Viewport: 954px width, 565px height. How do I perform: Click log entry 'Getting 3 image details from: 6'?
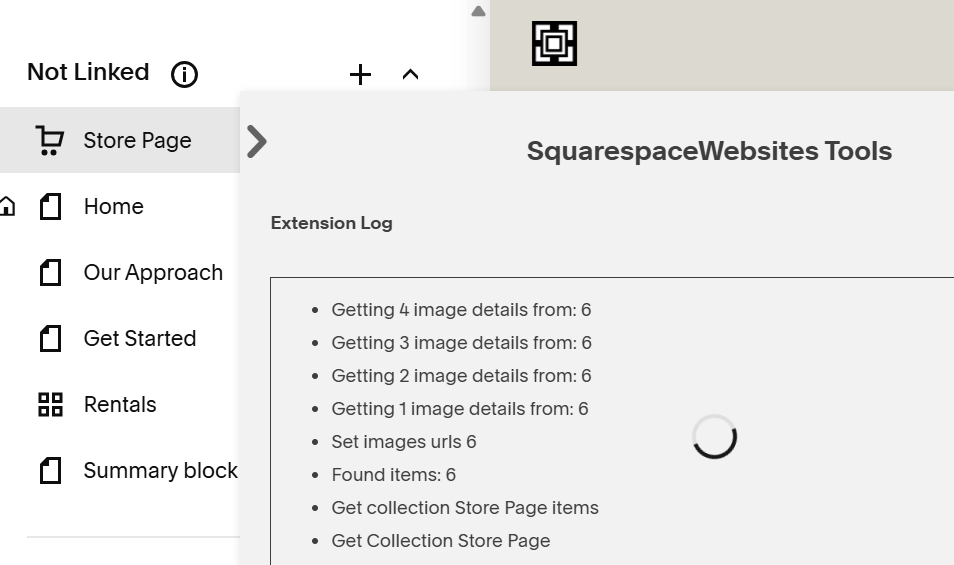click(461, 342)
